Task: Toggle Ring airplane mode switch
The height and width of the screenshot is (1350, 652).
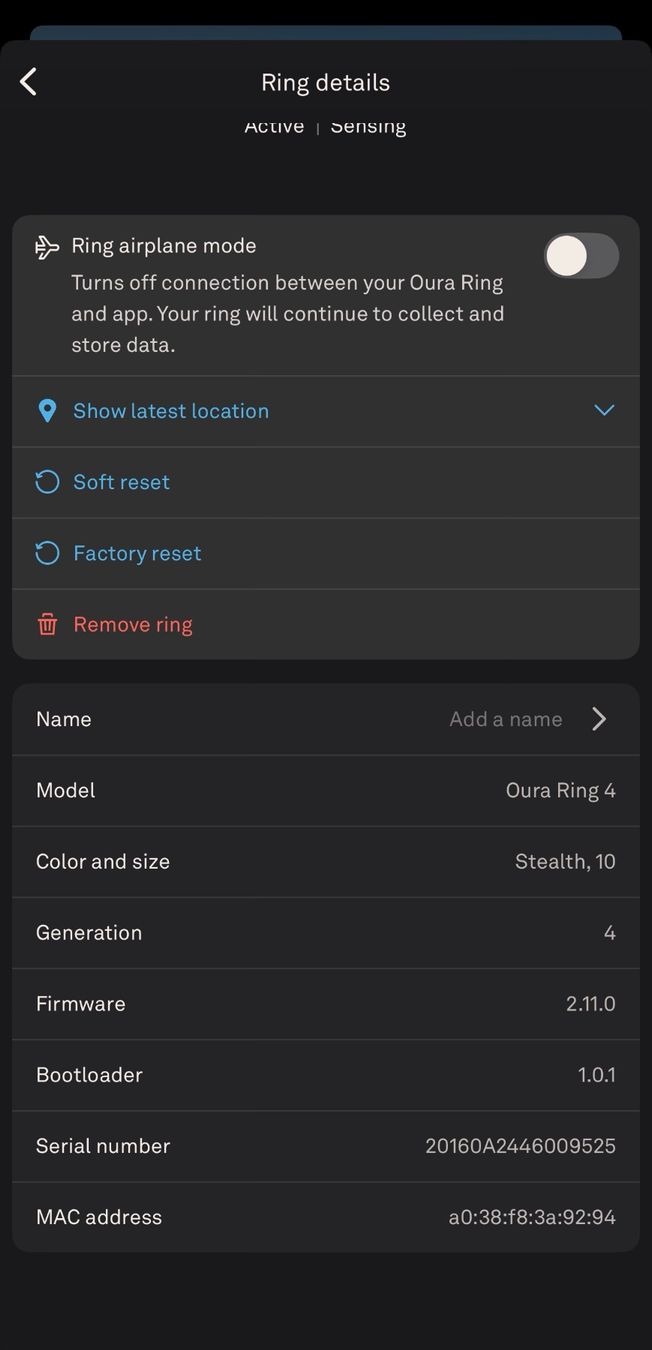Action: [581, 256]
